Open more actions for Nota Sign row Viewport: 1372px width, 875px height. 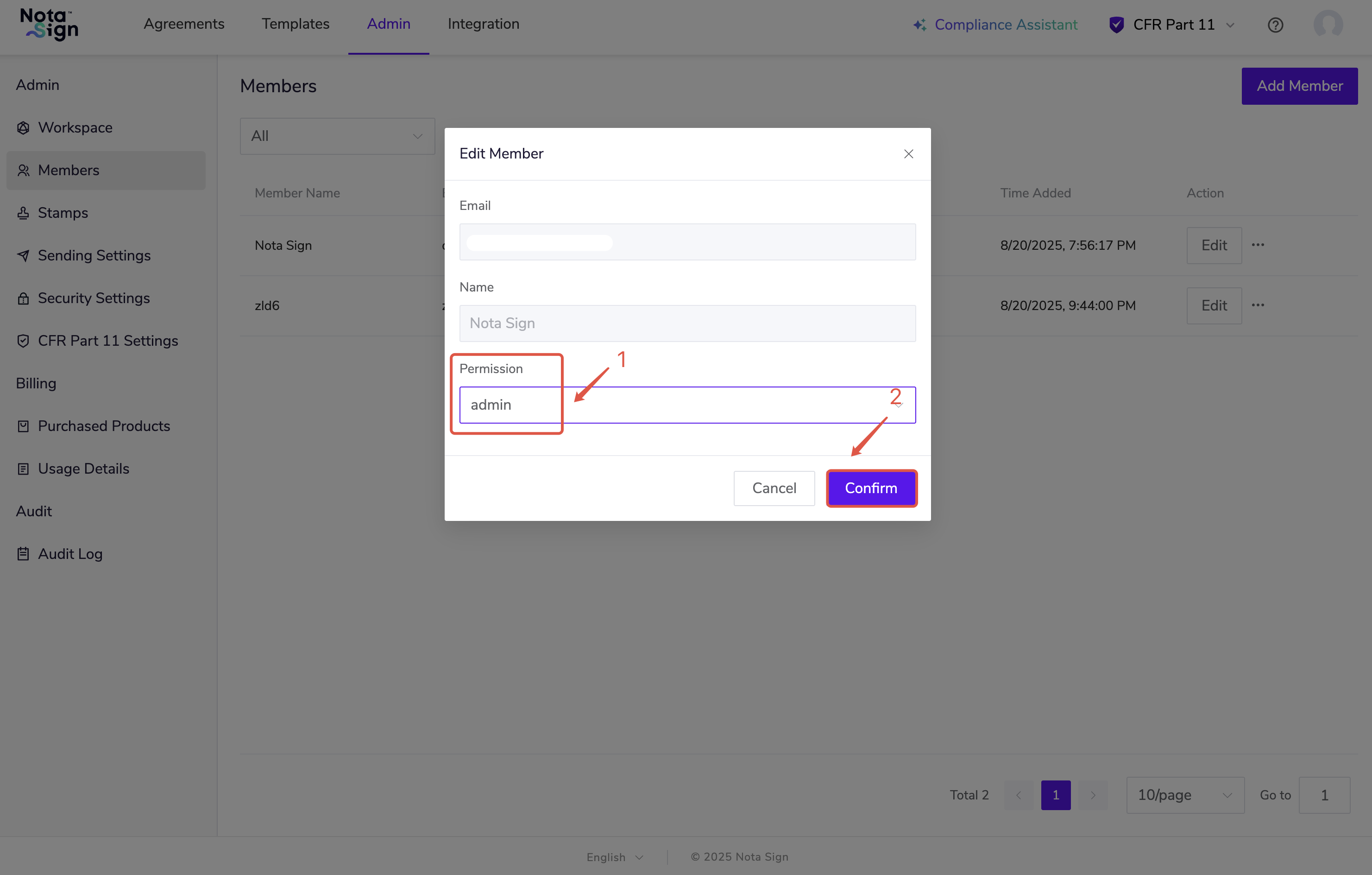click(x=1258, y=245)
